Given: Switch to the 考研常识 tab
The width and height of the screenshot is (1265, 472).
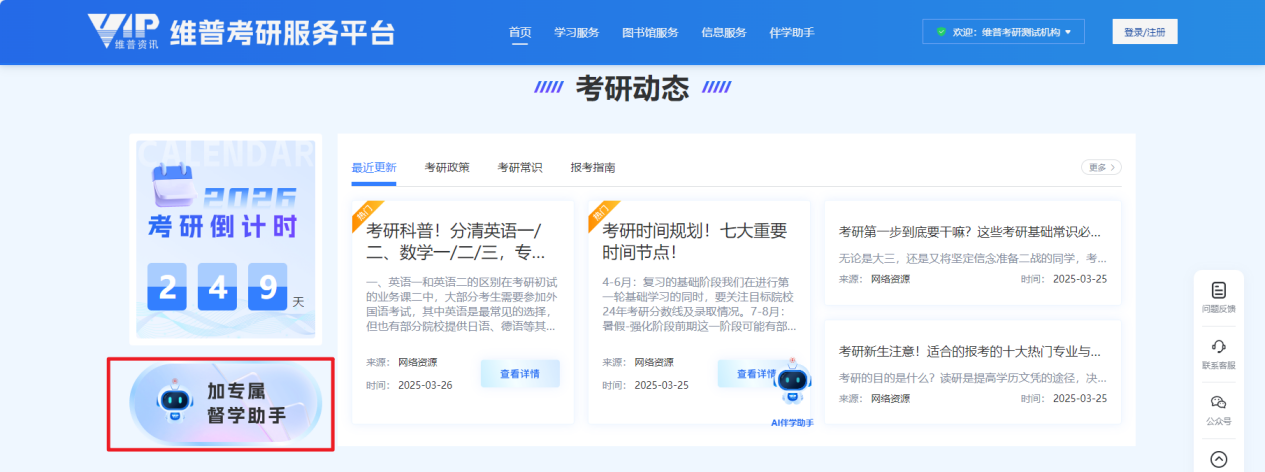Looking at the screenshot, I should pos(520,167).
